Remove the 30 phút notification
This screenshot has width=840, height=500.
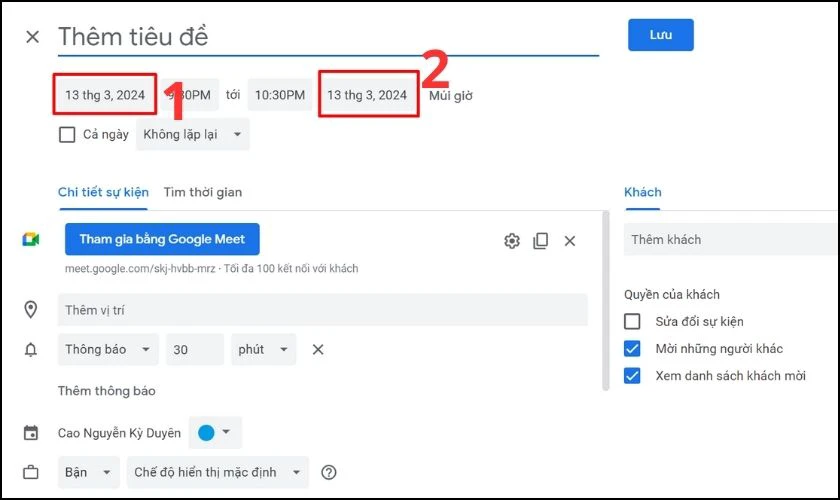pyautogui.click(x=318, y=349)
